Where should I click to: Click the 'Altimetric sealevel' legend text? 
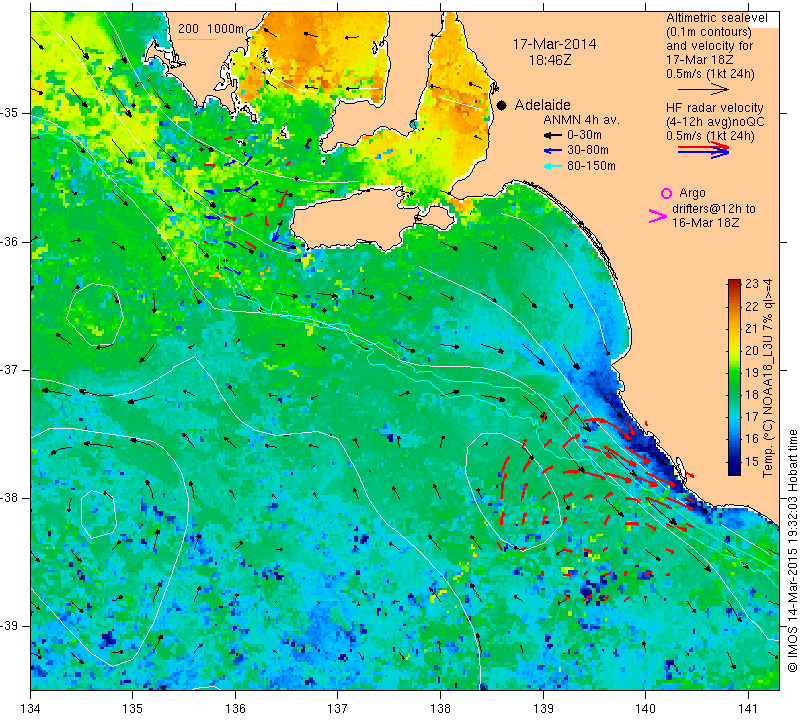[716, 18]
